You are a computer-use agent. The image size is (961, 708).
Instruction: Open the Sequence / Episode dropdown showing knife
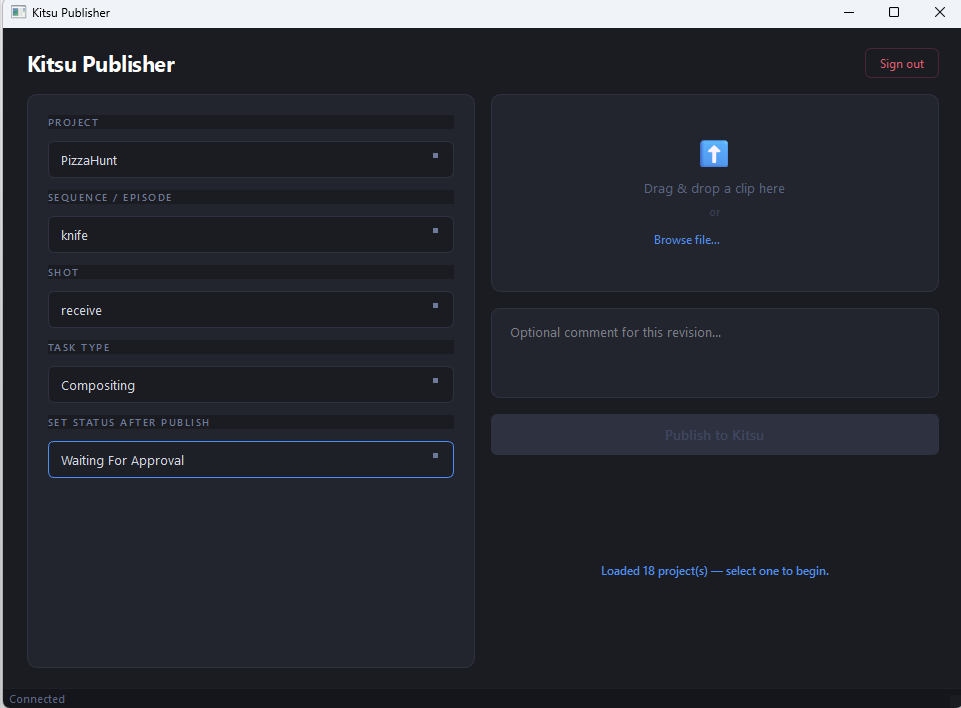(251, 235)
